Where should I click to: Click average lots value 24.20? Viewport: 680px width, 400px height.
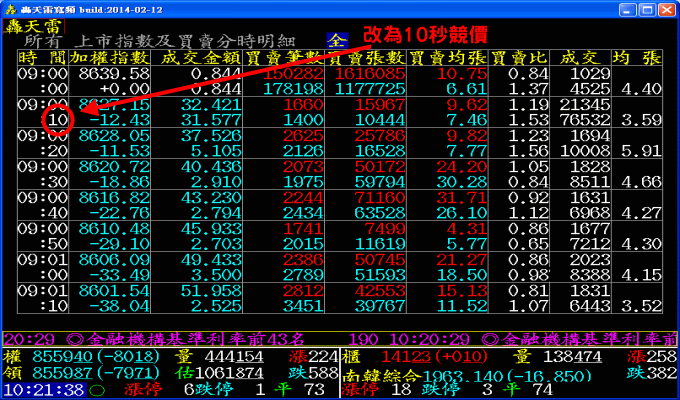point(462,167)
